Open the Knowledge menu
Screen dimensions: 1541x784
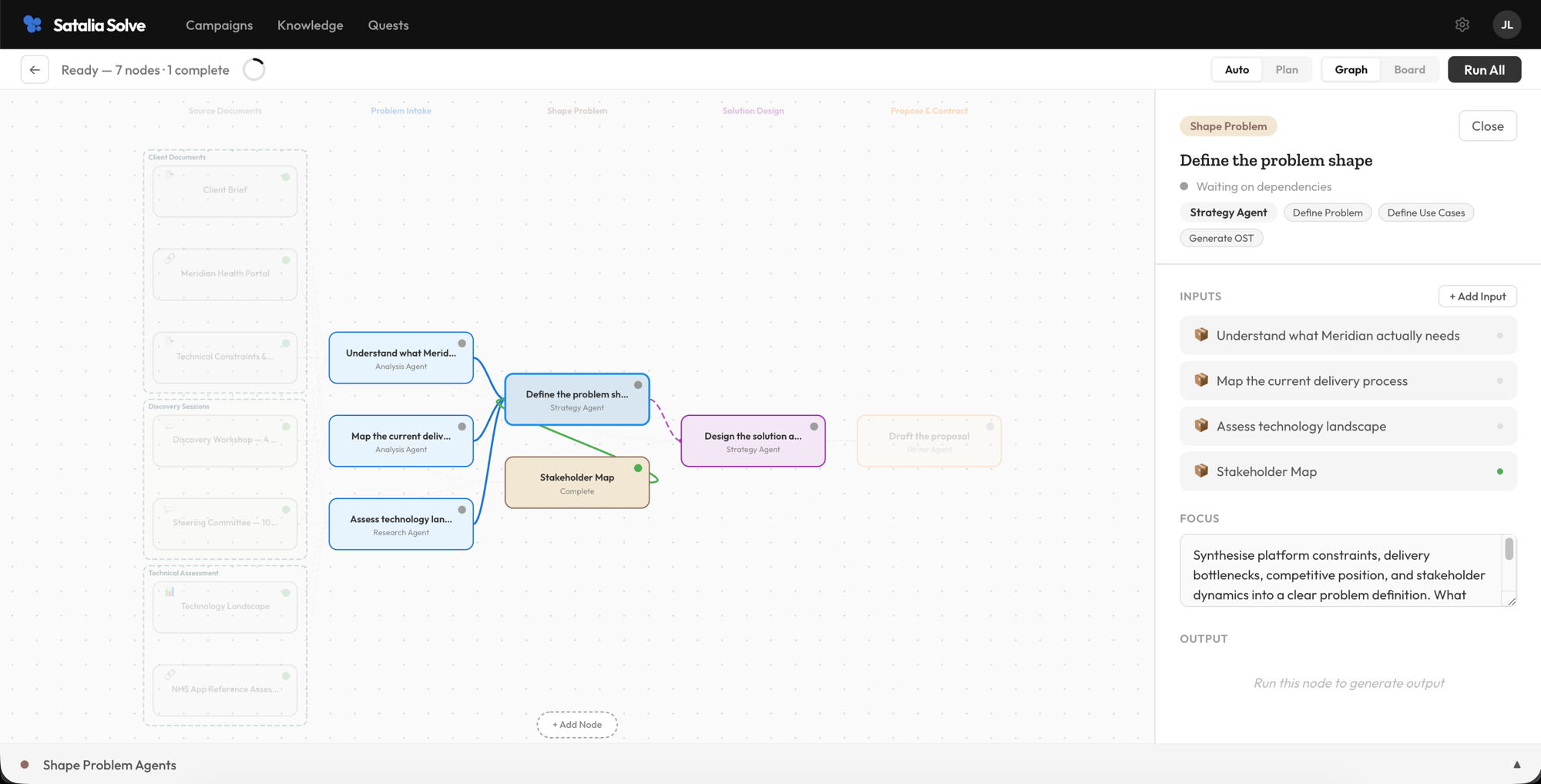(x=310, y=25)
